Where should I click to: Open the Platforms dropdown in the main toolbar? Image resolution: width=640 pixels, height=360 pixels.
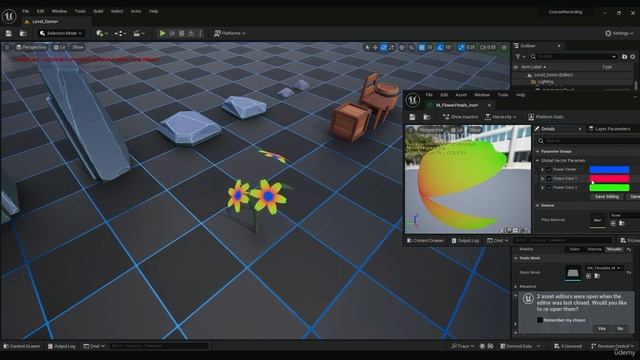(229, 33)
